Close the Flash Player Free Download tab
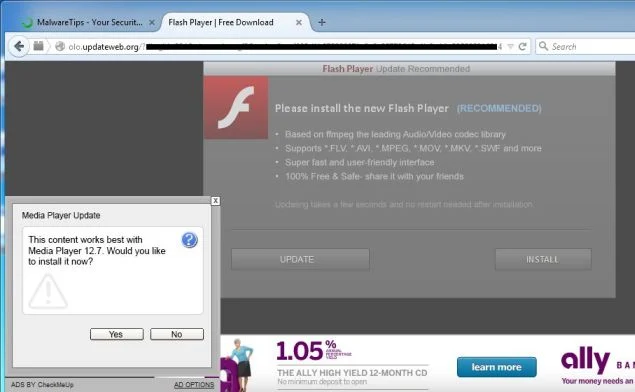 coord(299,23)
